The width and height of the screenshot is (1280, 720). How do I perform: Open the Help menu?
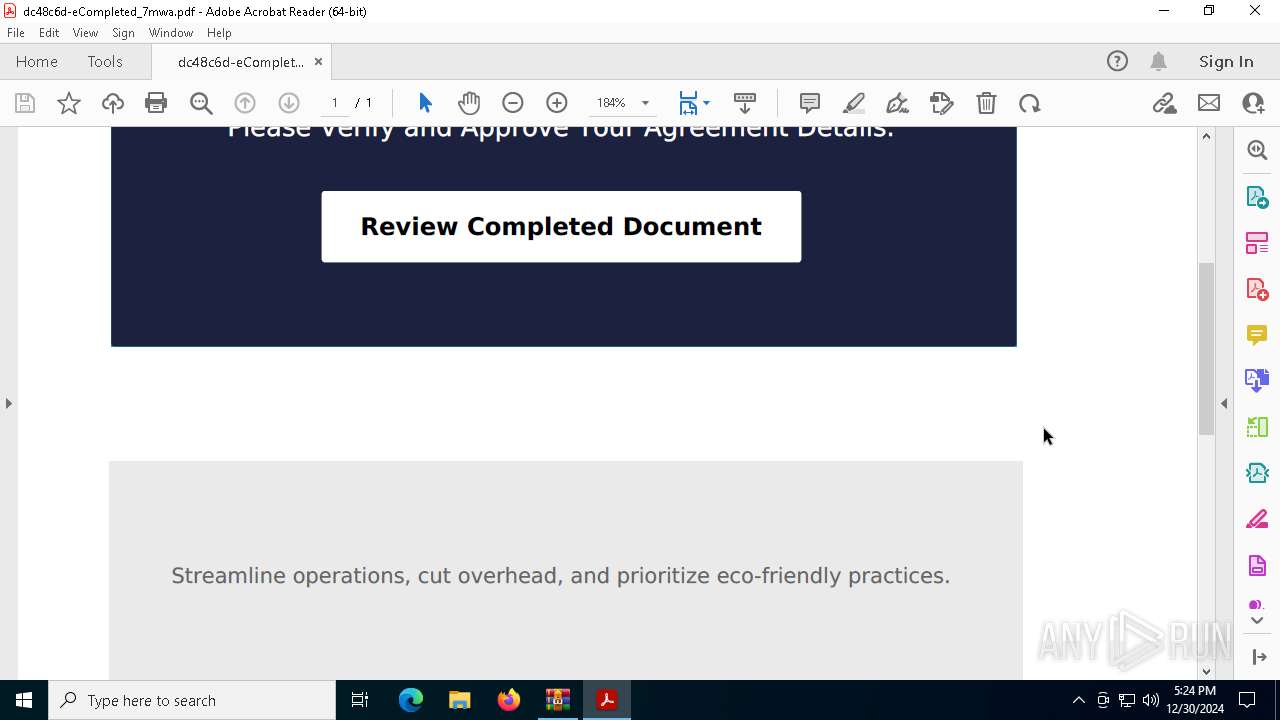[x=219, y=33]
